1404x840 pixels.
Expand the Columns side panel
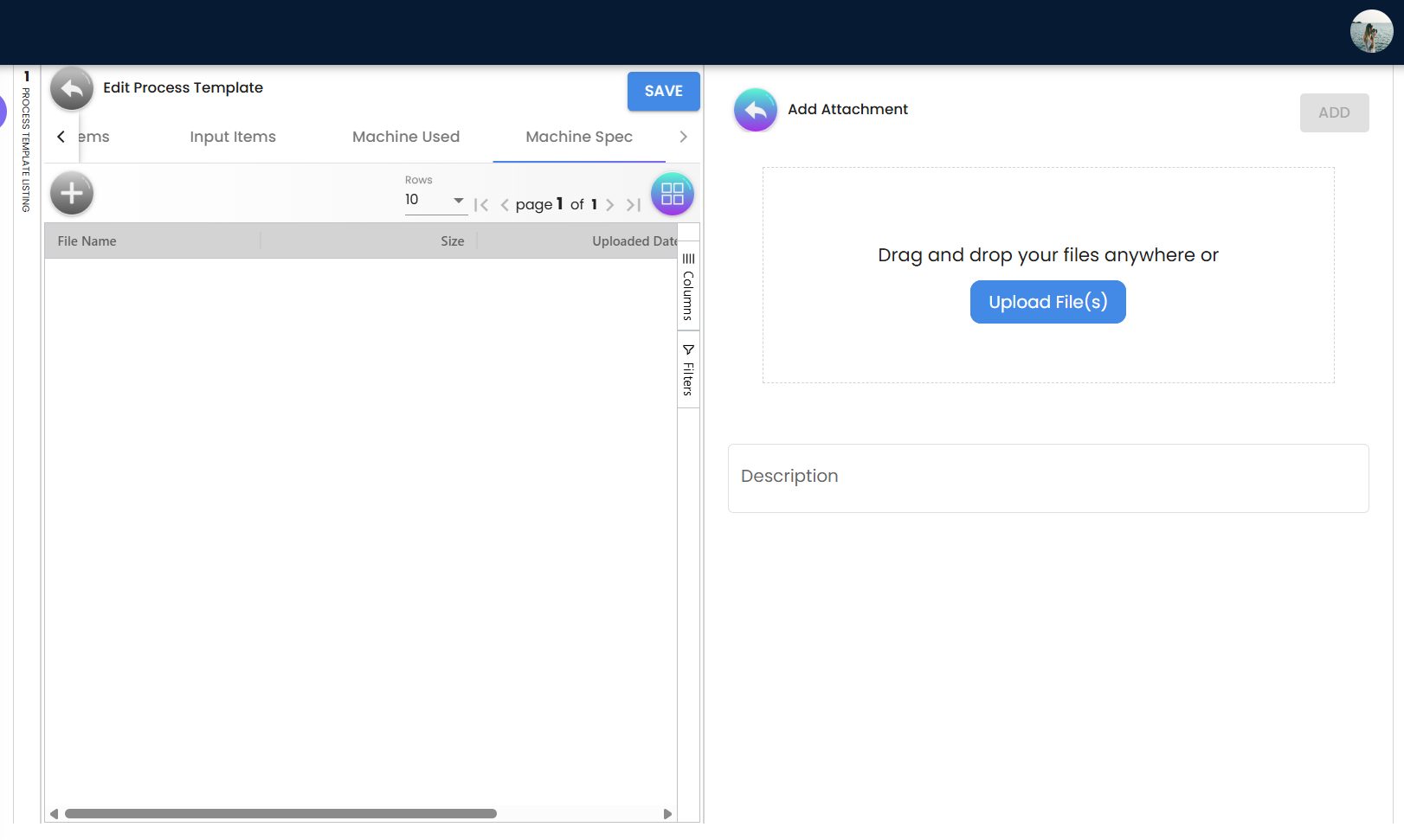[x=688, y=286]
